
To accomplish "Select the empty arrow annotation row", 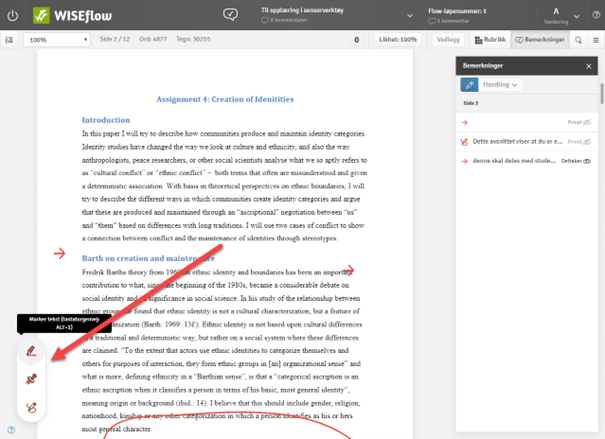I will [x=527, y=122].
